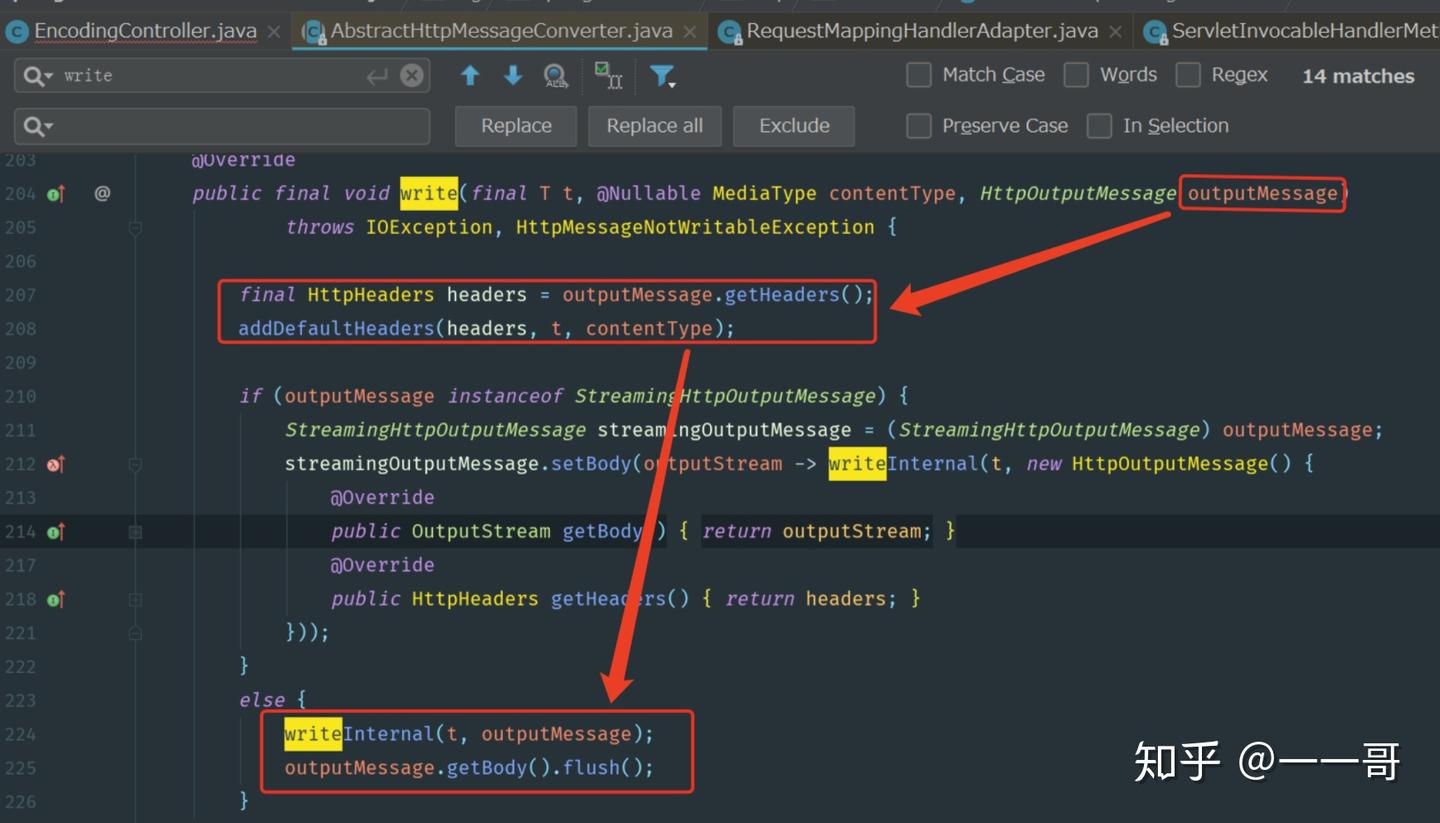Switch to AbstractHttpMessageConverter.java tab

502,31
